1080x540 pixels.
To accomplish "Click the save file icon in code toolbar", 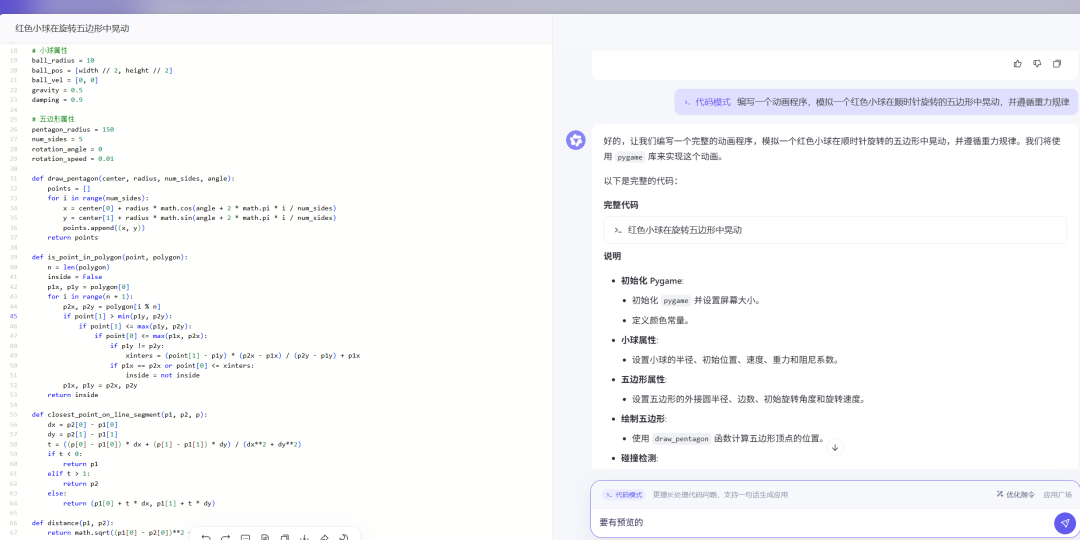I will [x=265, y=537].
